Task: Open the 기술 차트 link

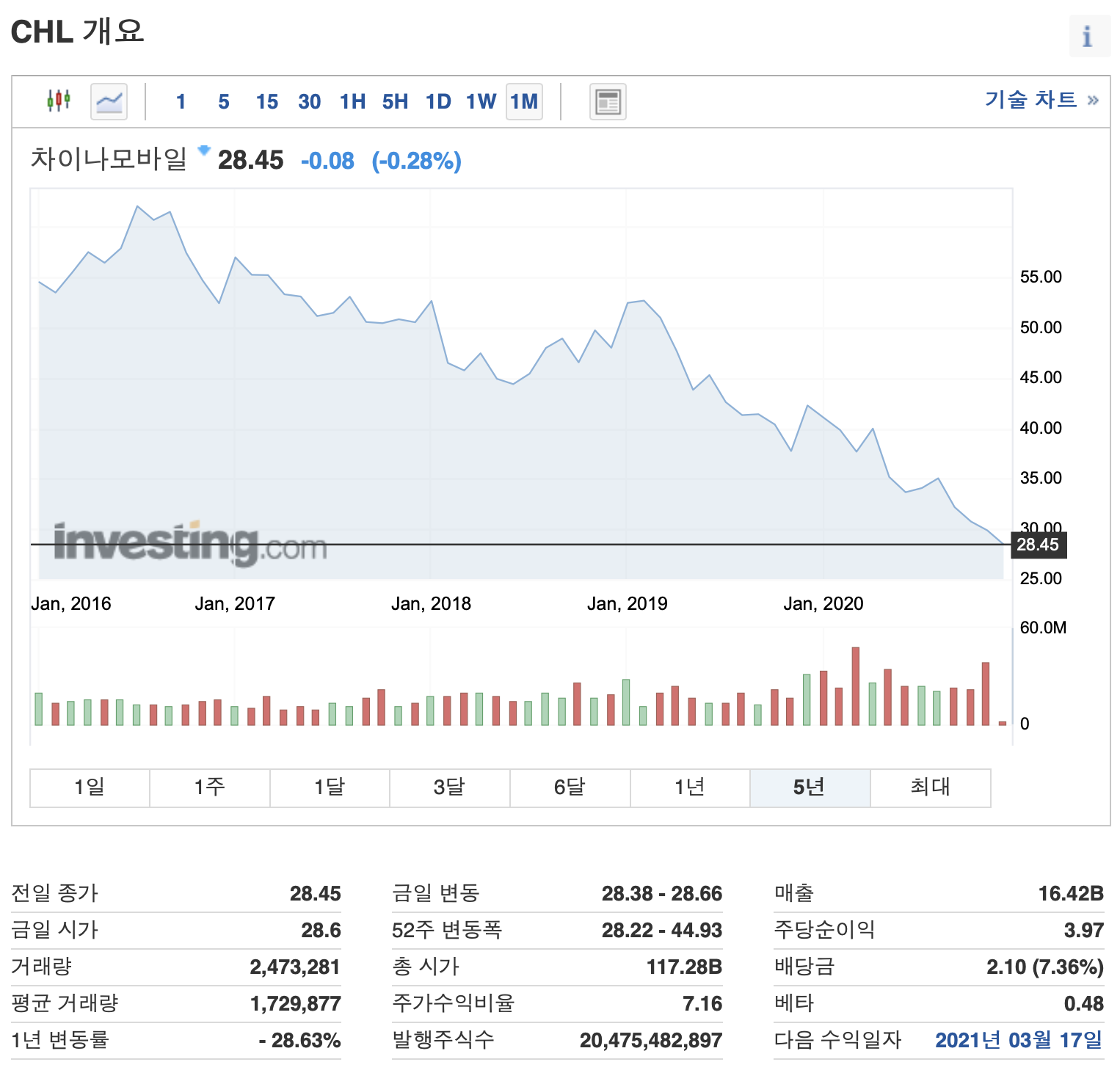Action: tap(1041, 99)
